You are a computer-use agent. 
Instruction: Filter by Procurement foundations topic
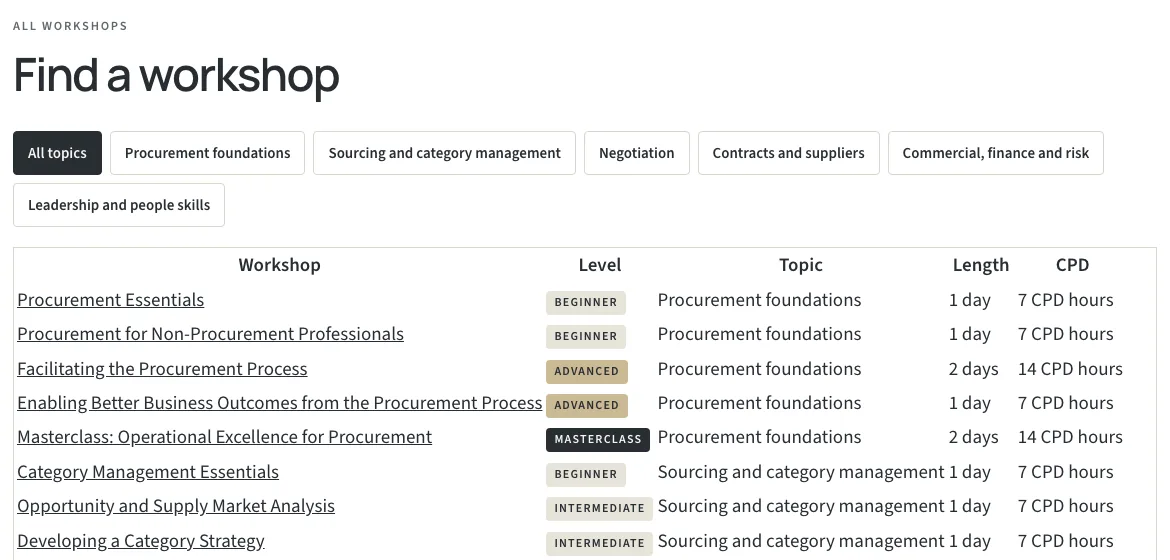coord(207,153)
